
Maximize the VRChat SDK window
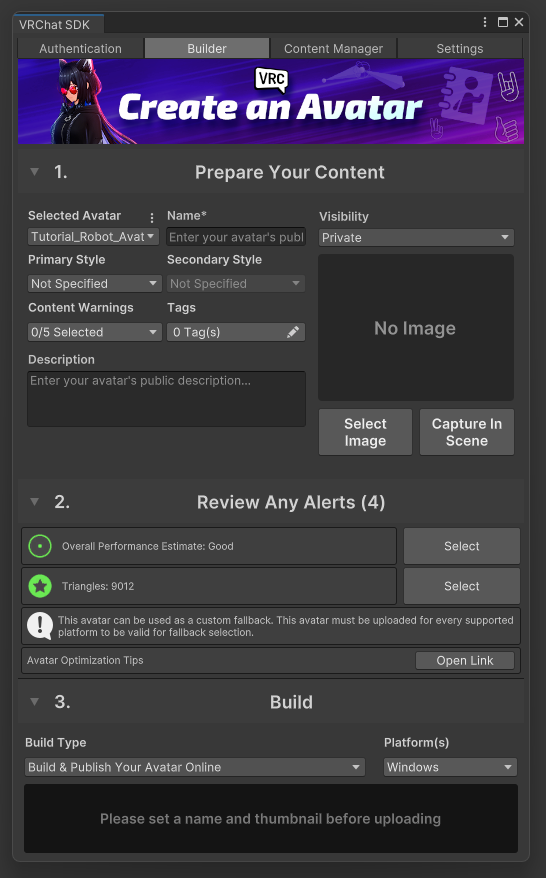(x=503, y=22)
